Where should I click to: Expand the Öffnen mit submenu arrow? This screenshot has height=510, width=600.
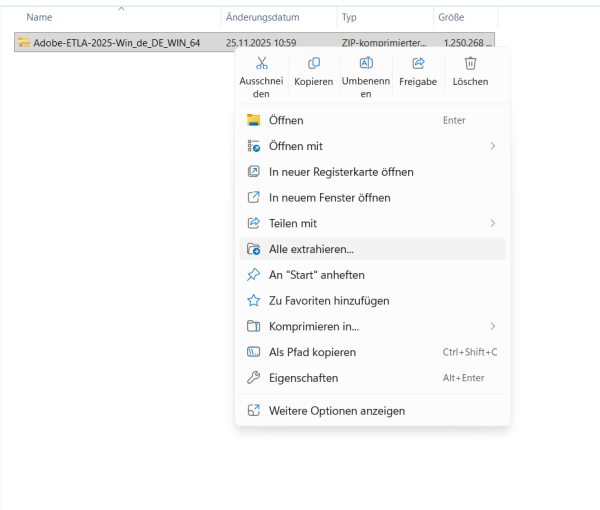tap(492, 146)
